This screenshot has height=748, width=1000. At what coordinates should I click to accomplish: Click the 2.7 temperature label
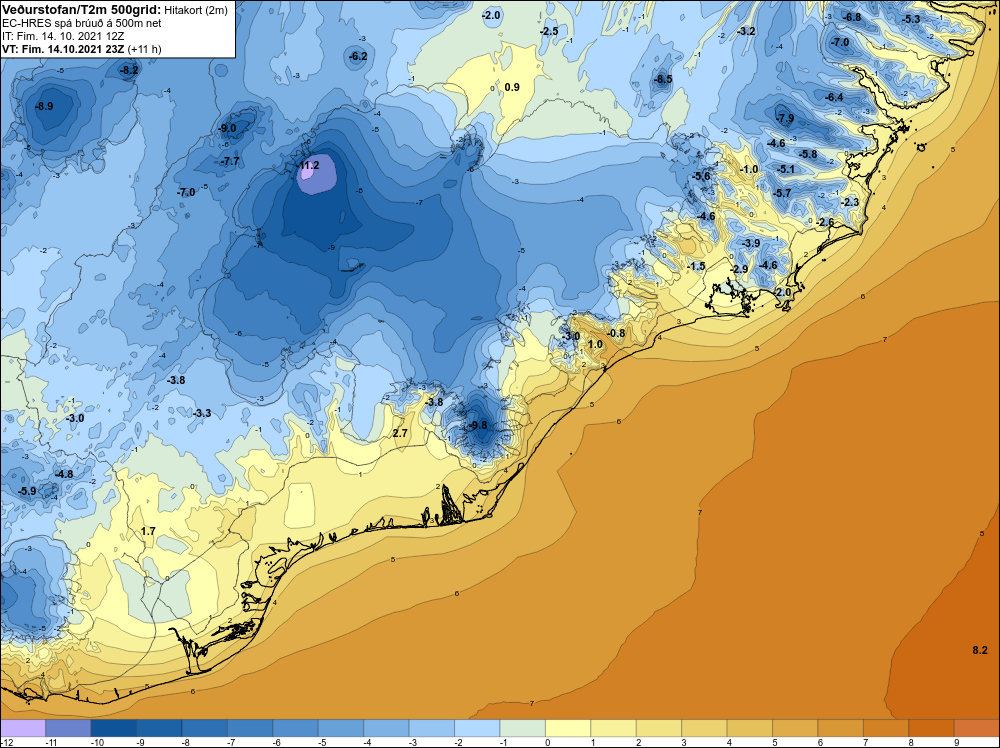click(x=400, y=434)
